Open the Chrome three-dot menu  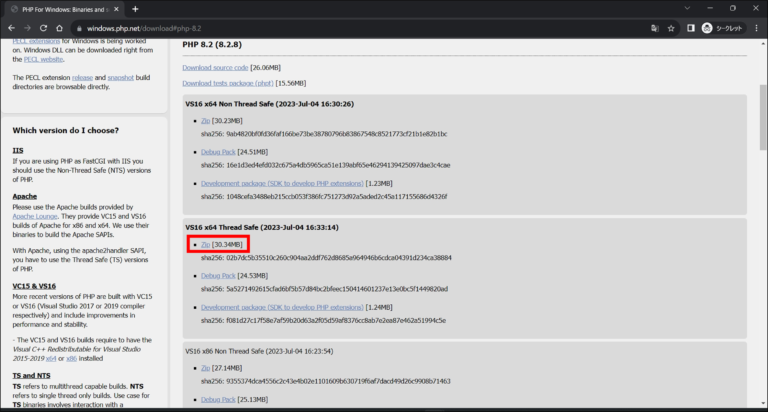757,28
